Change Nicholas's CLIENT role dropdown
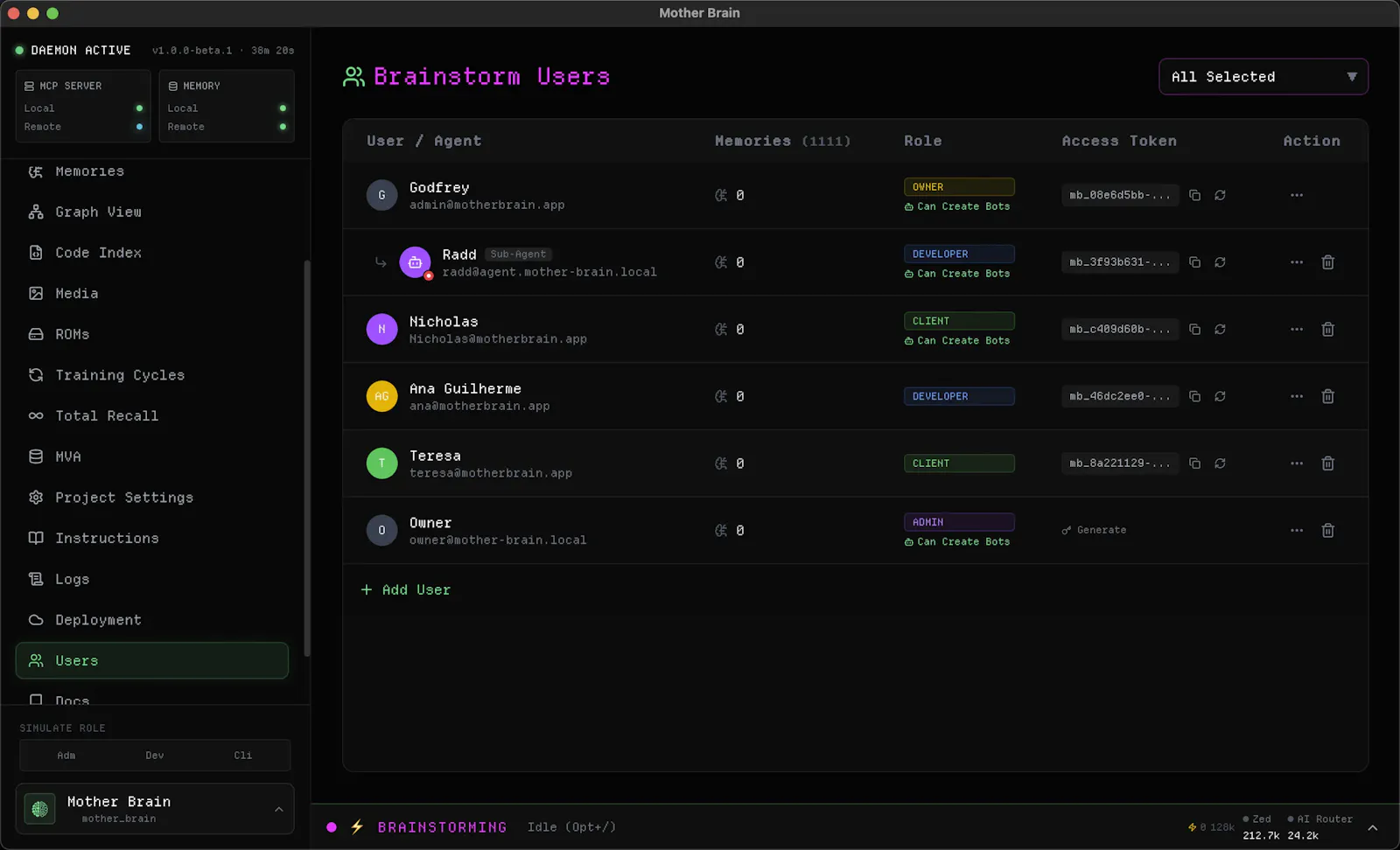Viewport: 1400px width, 850px height. coord(959,321)
